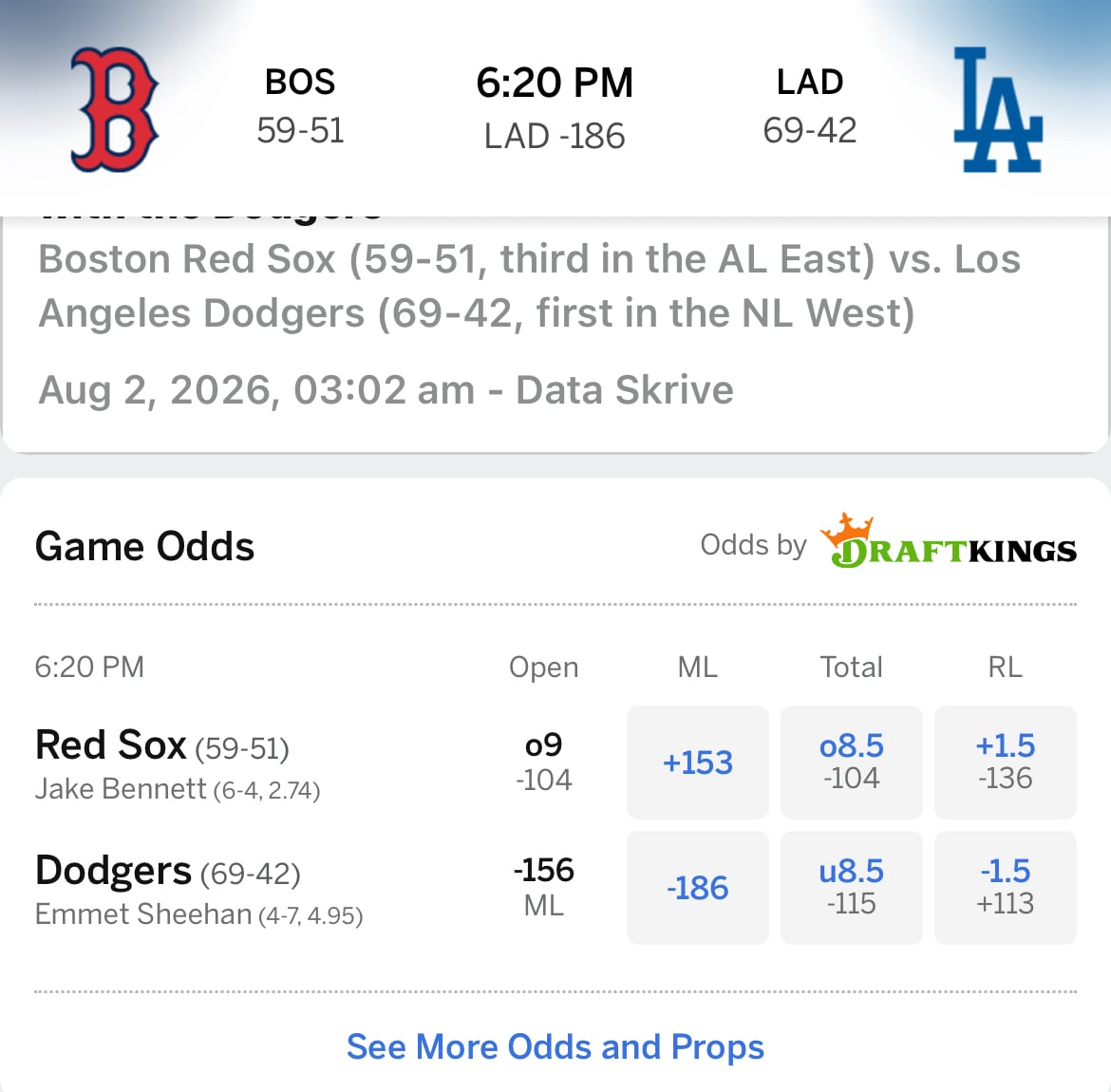Screen dimensions: 1111x1092
Task: Select Dodgers -186 moneyline
Action: point(697,888)
